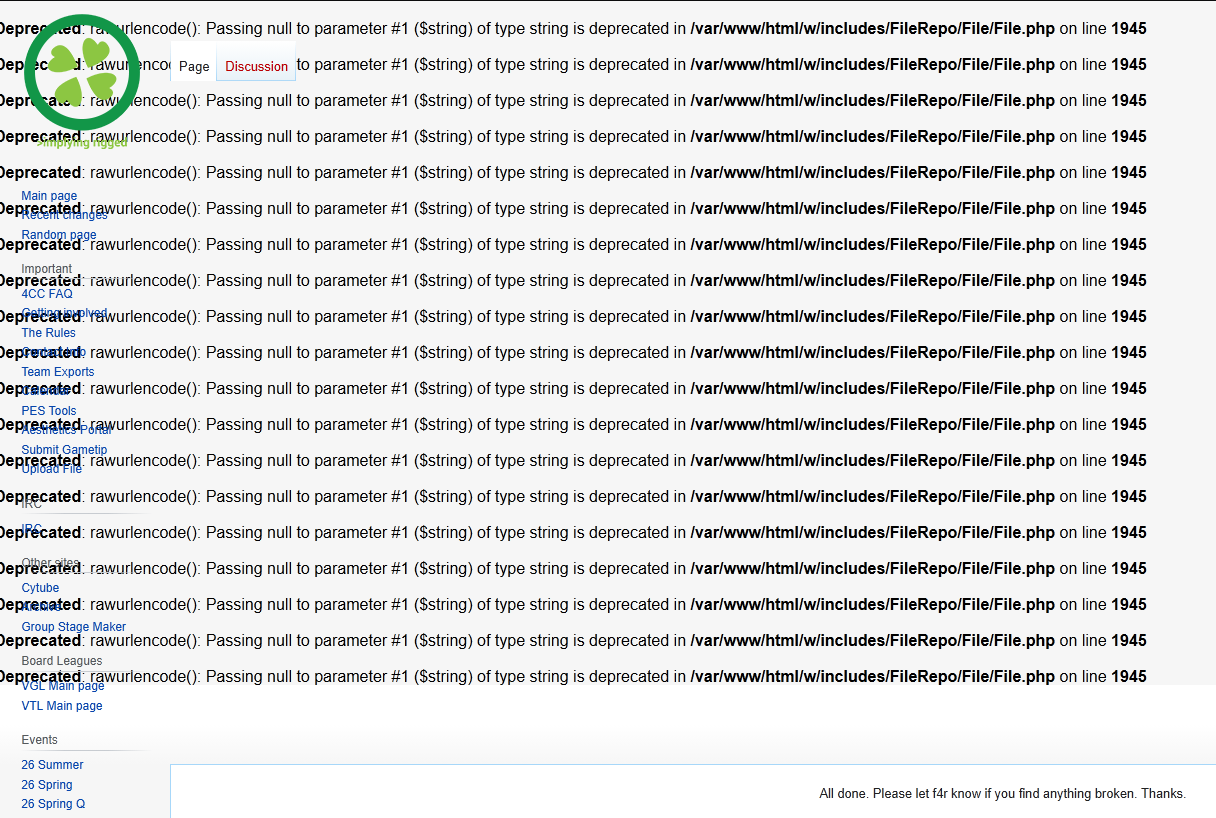Image resolution: width=1216 pixels, height=818 pixels.
Task: Open the 4CC FAQ link
Action: pos(47,294)
